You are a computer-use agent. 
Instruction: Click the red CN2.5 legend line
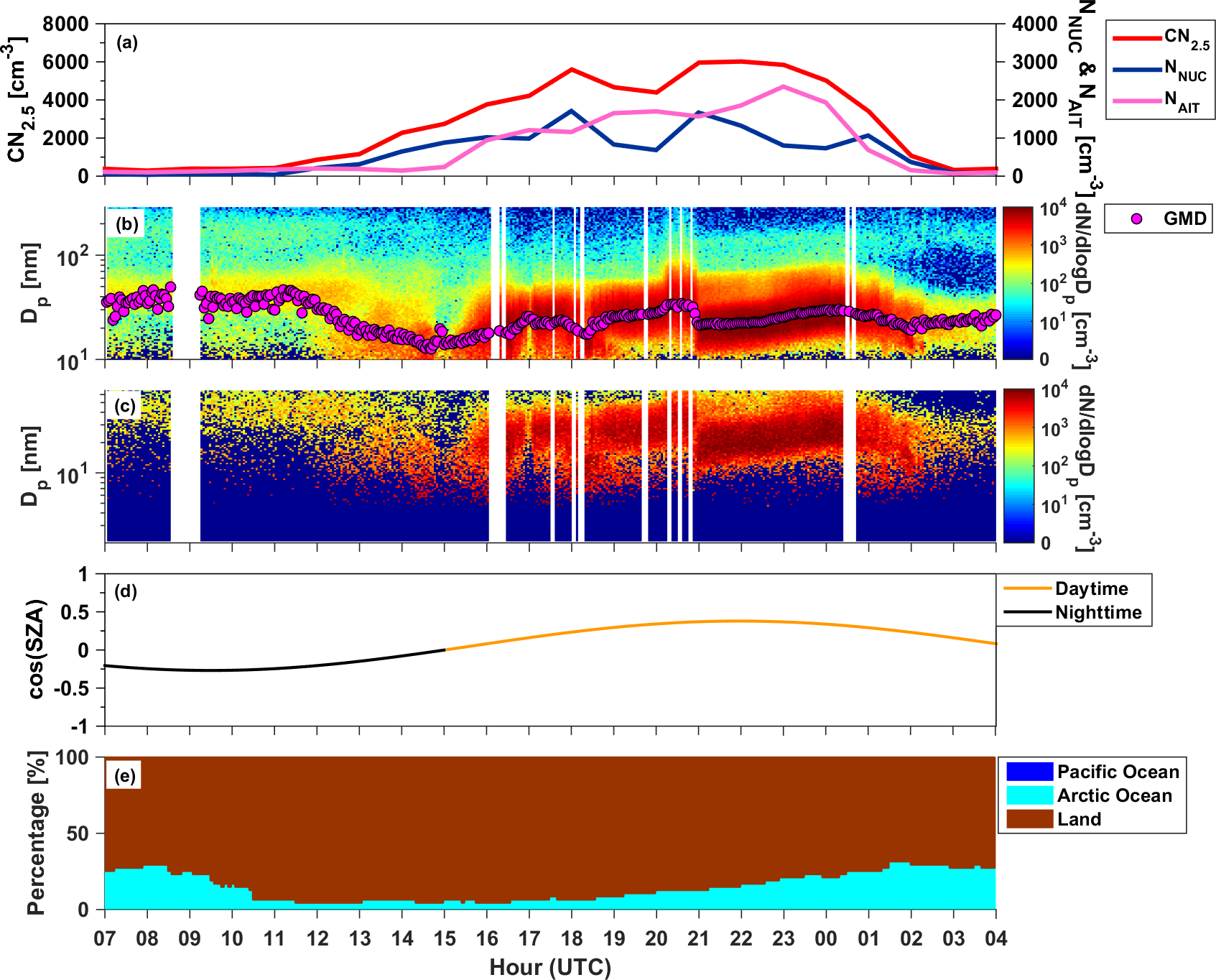tap(1136, 37)
